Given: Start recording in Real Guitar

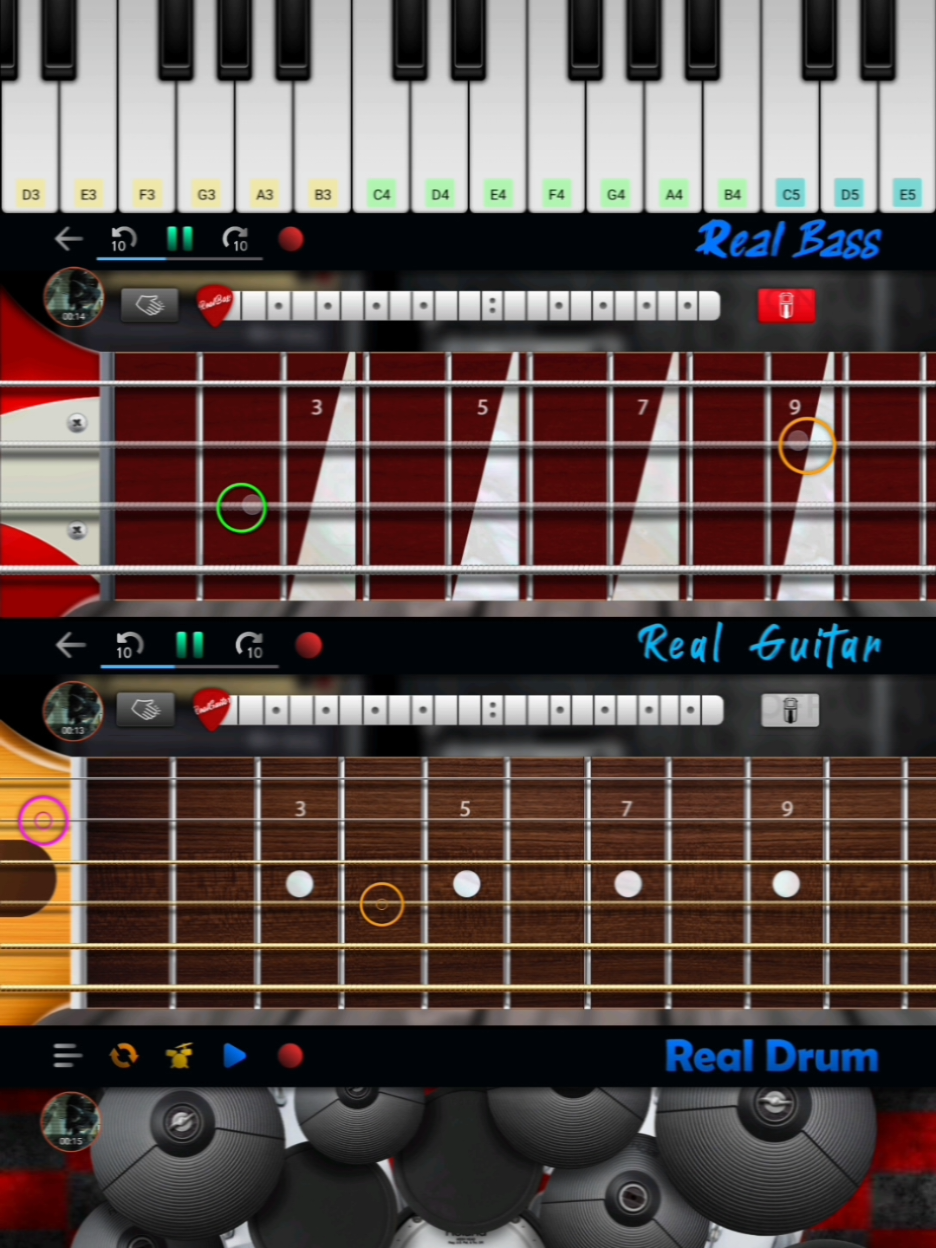Looking at the screenshot, I should [309, 645].
